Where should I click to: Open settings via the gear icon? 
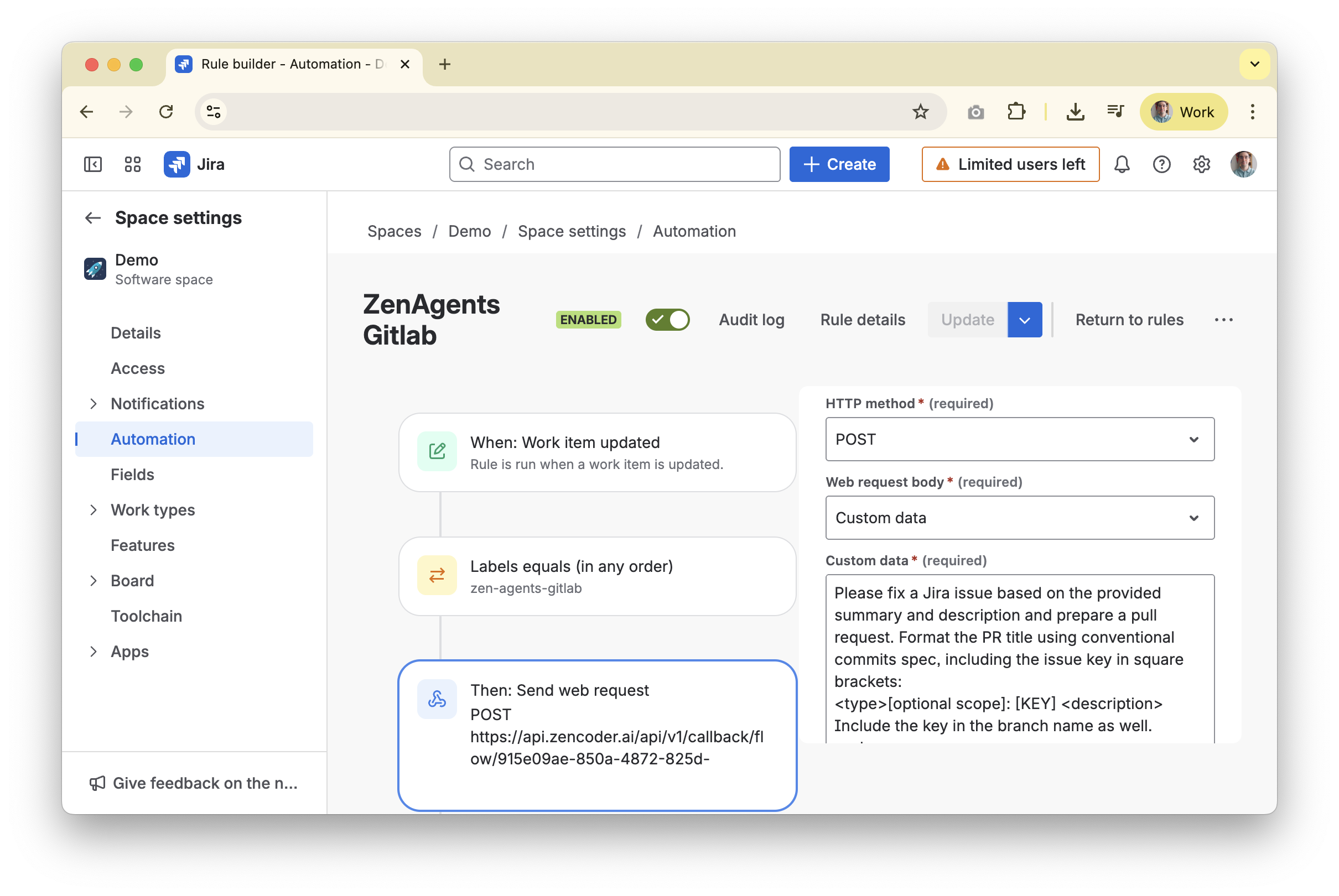1201,164
